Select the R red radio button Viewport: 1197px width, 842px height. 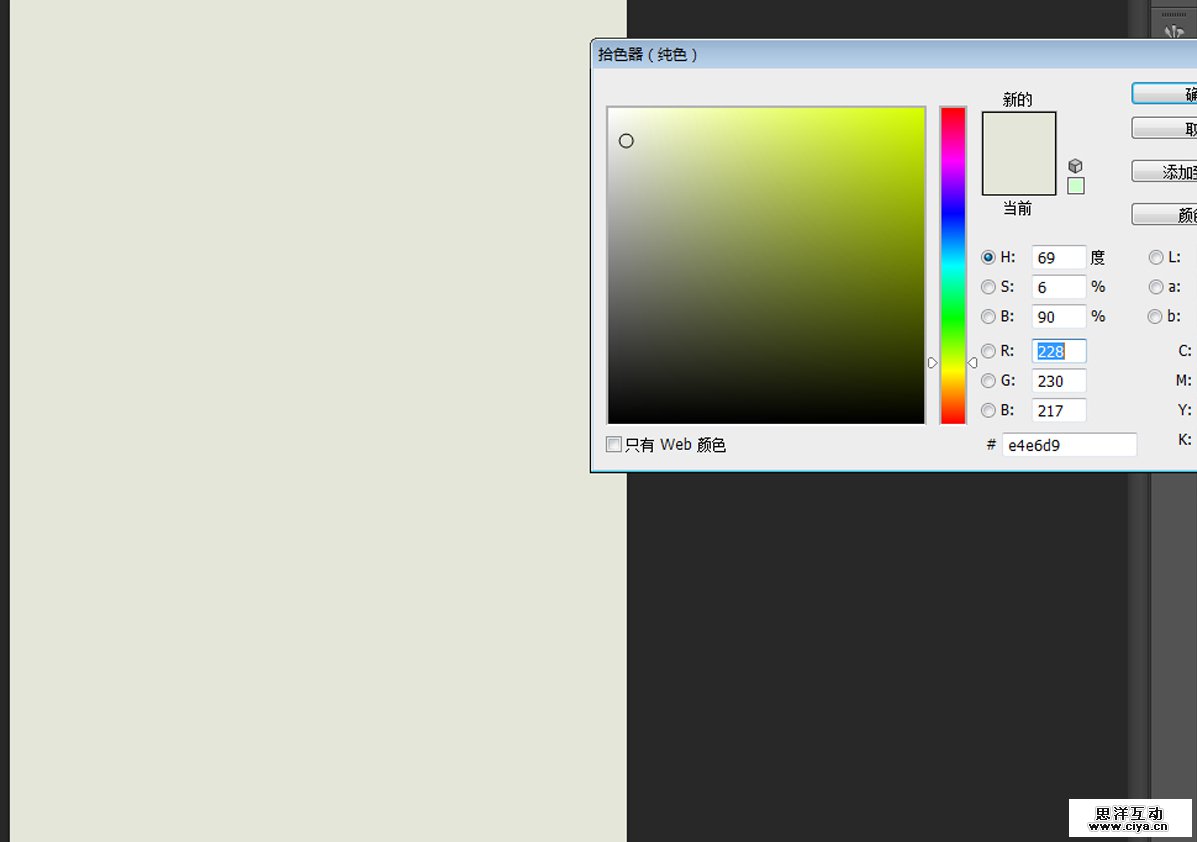click(988, 351)
